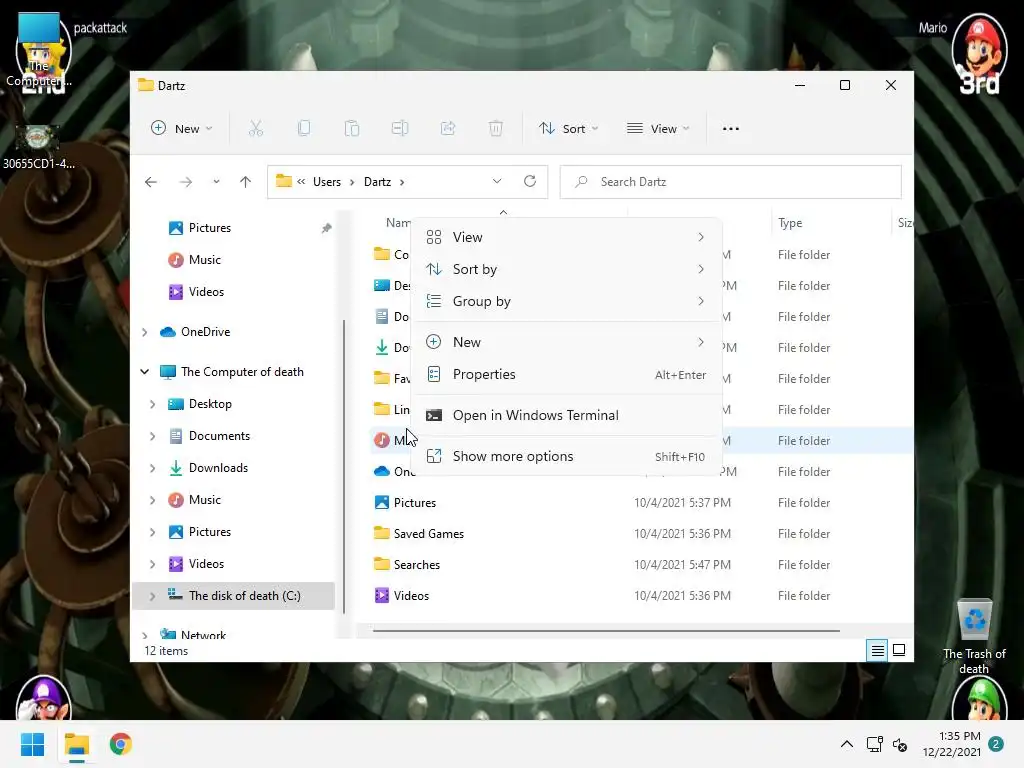This screenshot has height=768, width=1024.
Task: Open View submenu in context menu
Action: (x=566, y=237)
